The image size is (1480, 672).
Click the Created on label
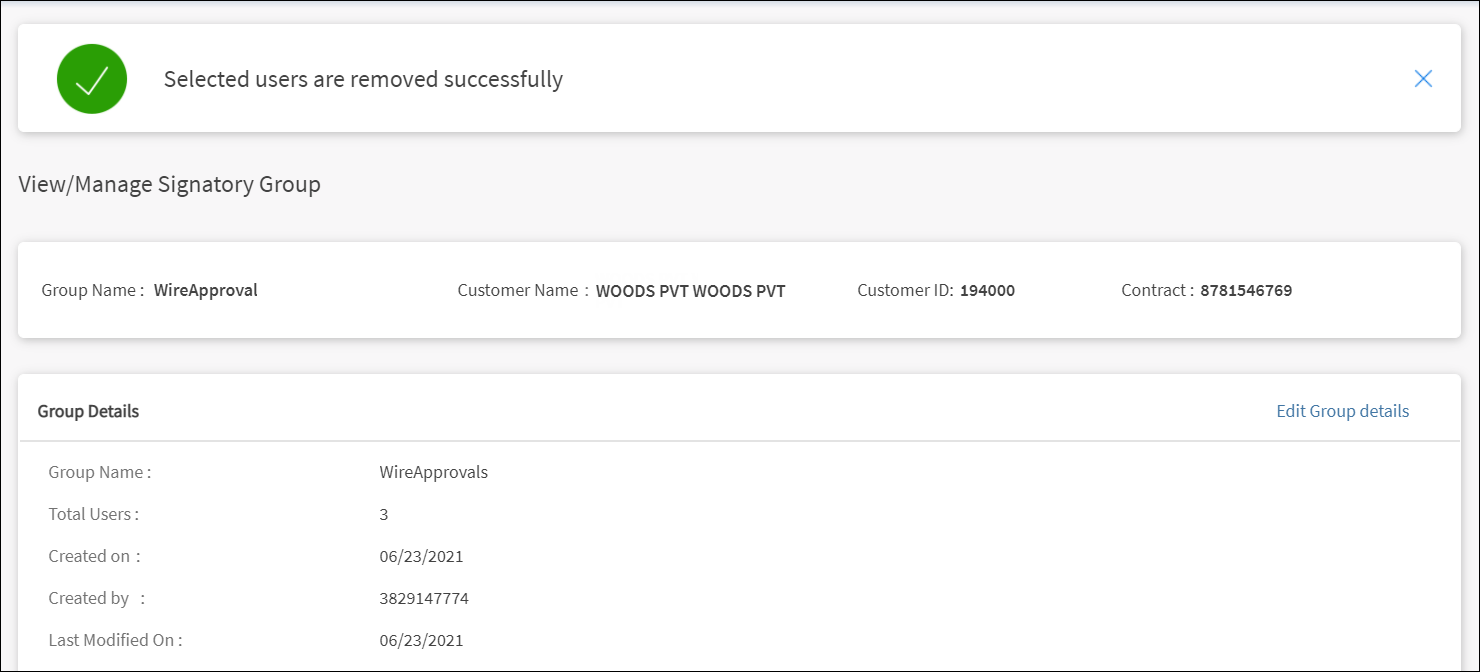click(x=94, y=556)
